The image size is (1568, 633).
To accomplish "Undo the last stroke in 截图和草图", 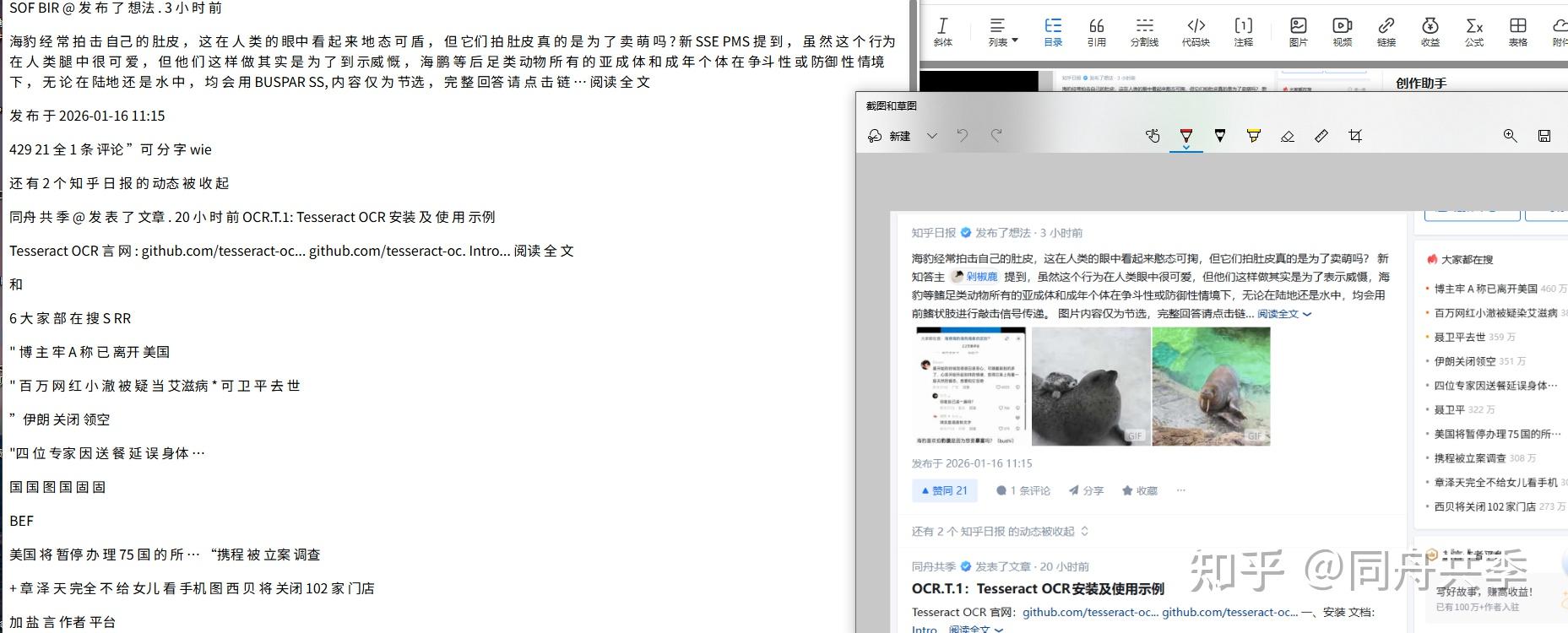I will click(963, 136).
